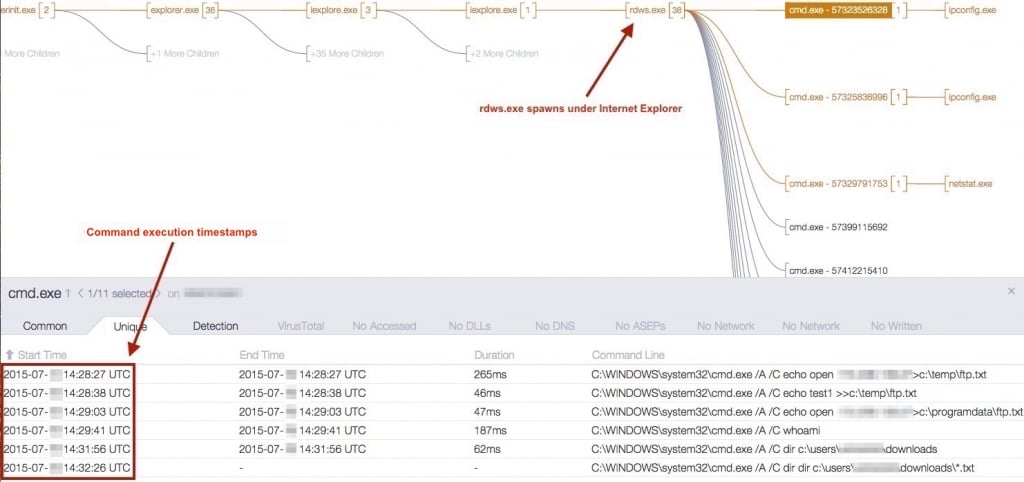Viewport: 1024px width, 482px height.
Task: Sort by Start Time arrow icon
Action: point(10,355)
